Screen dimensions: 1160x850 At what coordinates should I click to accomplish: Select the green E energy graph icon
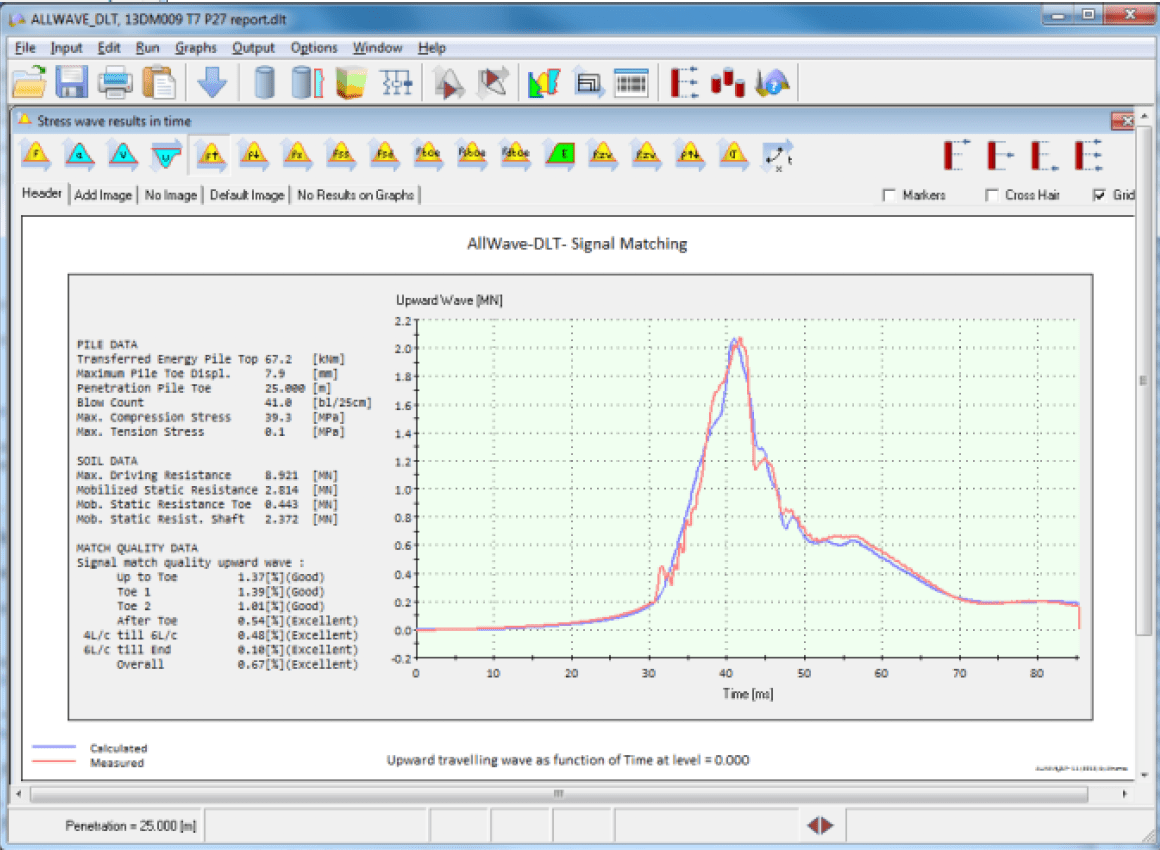coord(562,155)
